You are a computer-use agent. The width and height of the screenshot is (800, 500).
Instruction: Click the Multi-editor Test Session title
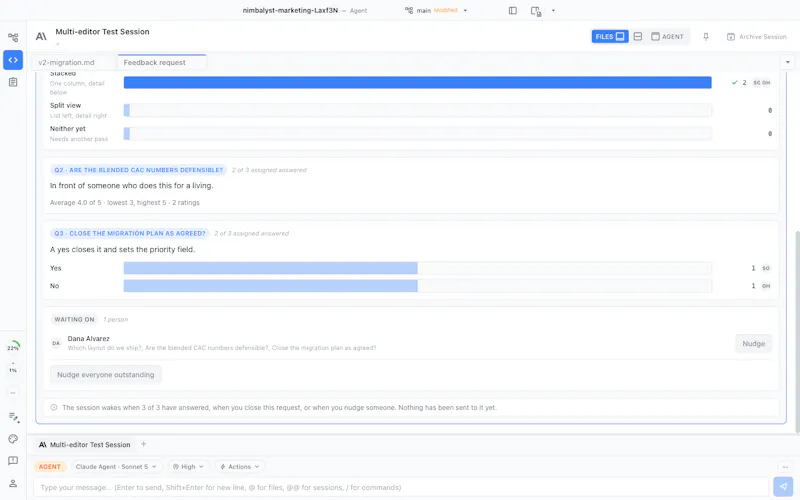click(x=103, y=32)
